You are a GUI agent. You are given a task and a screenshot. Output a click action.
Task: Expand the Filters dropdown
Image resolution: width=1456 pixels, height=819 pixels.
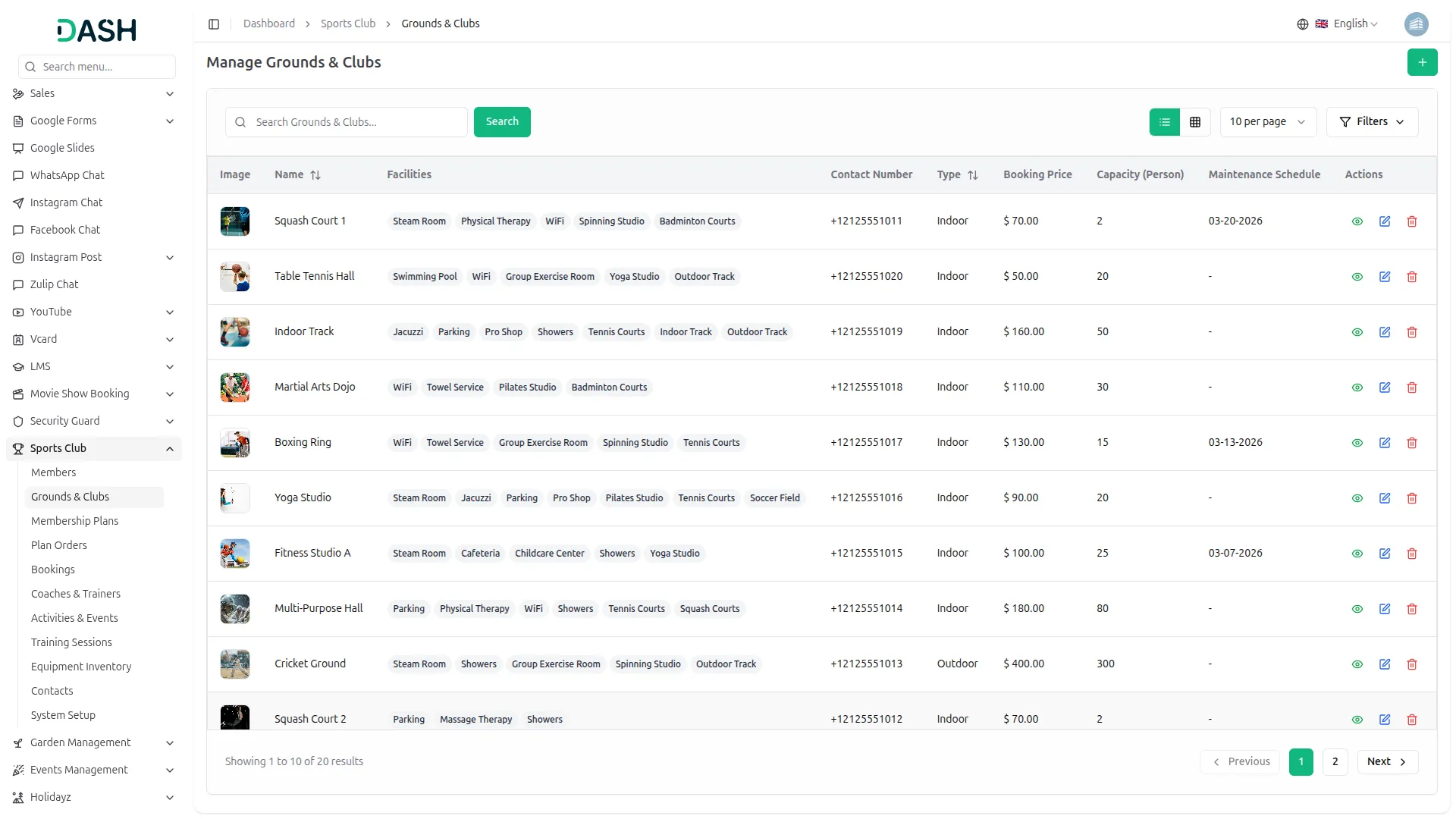point(1371,122)
